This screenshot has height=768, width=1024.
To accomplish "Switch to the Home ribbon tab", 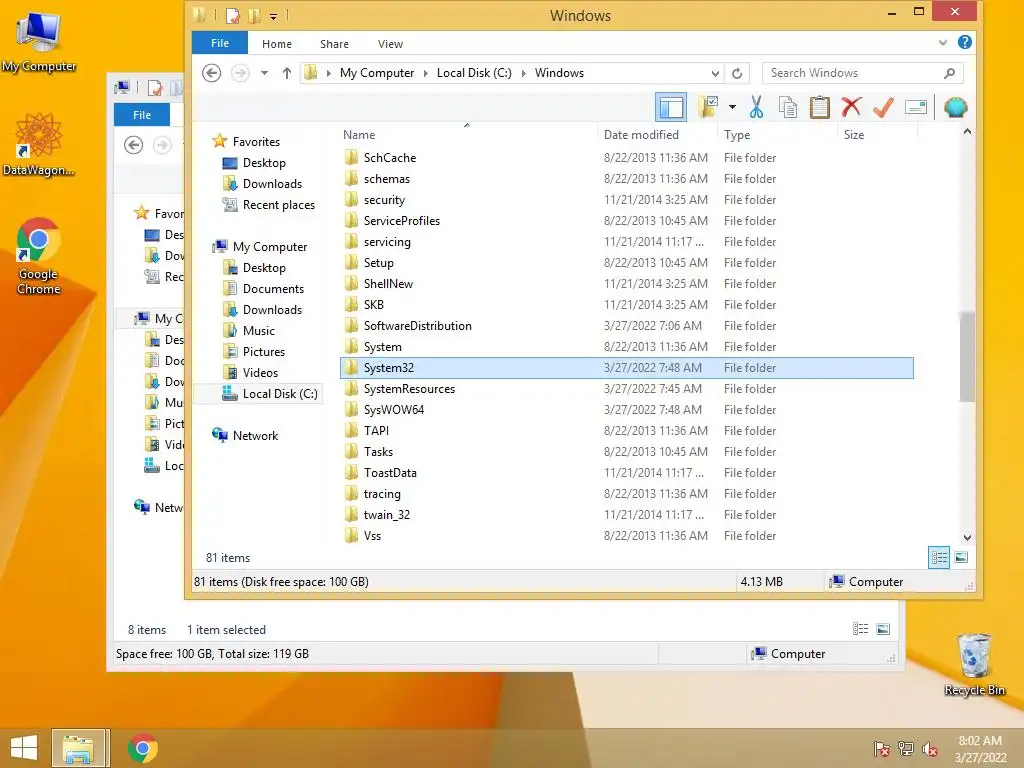I will click(277, 44).
